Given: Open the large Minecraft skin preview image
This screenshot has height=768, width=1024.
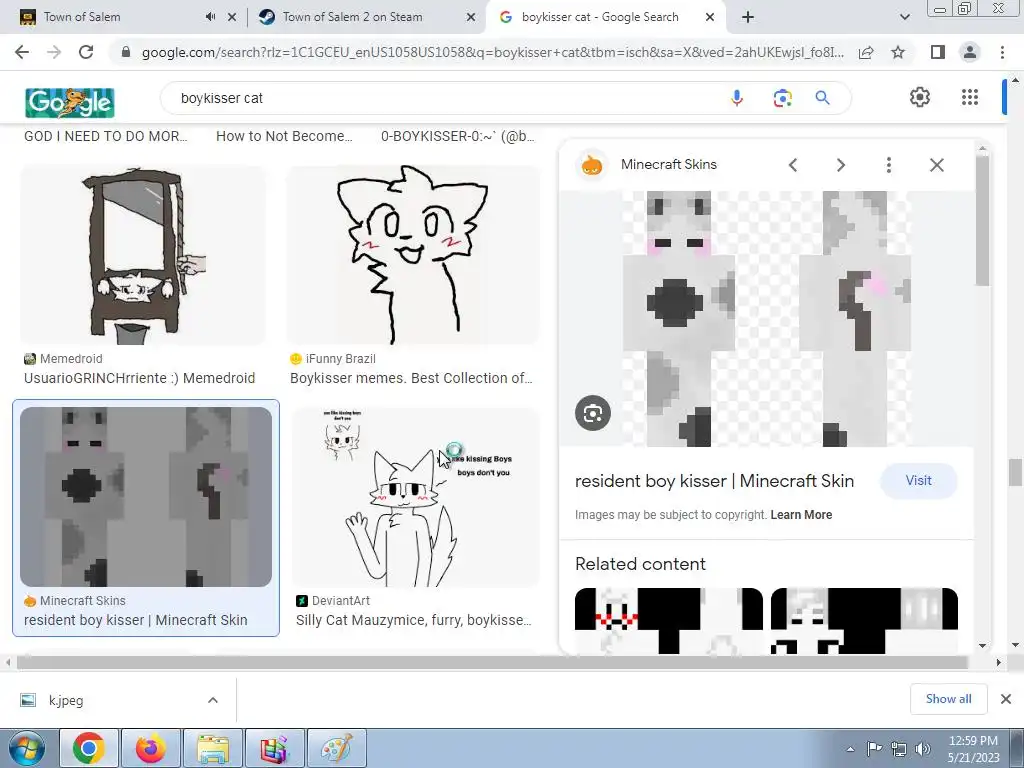Looking at the screenshot, I should (767, 319).
